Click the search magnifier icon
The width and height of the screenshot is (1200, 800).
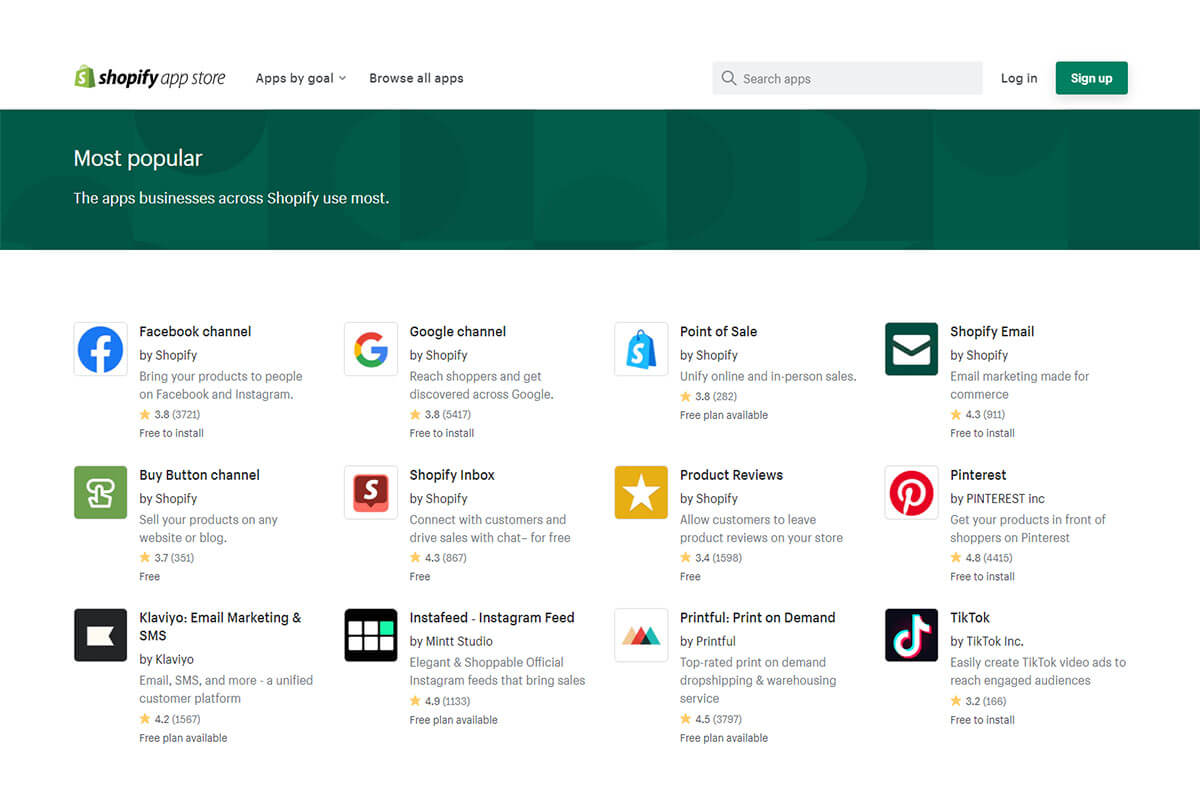click(x=729, y=78)
